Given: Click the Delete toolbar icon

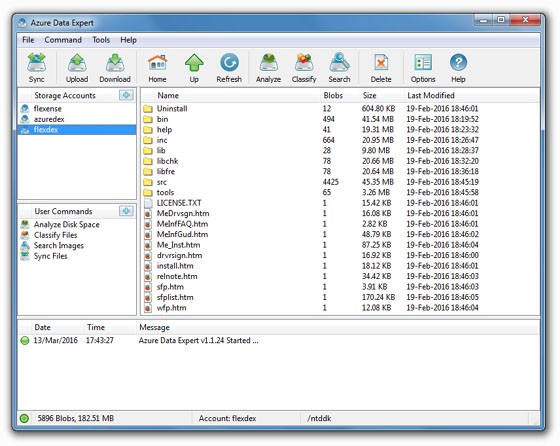Looking at the screenshot, I should point(381,68).
